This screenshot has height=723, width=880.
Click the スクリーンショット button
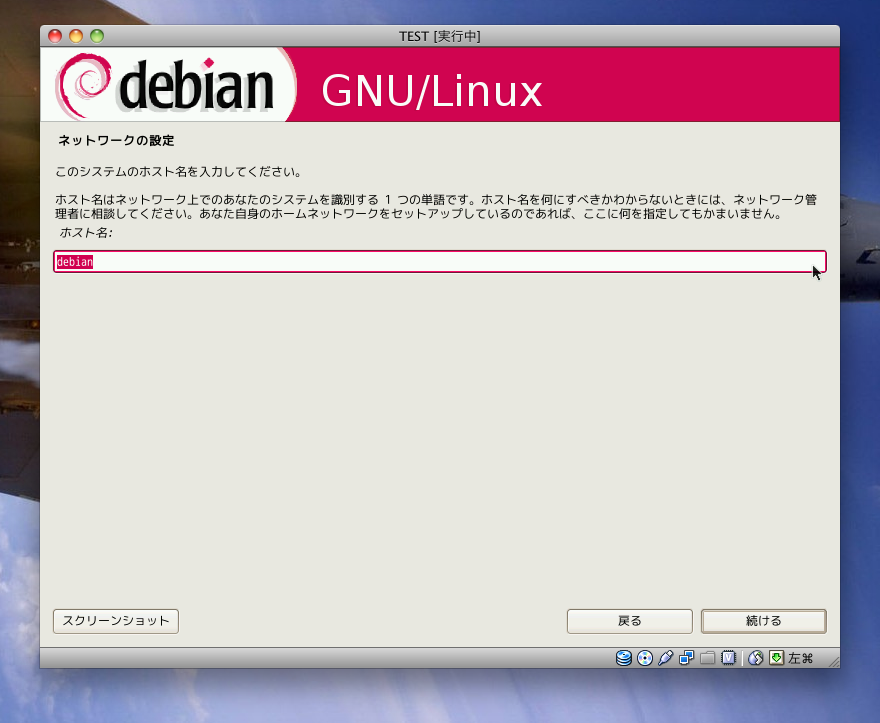[x=116, y=621]
